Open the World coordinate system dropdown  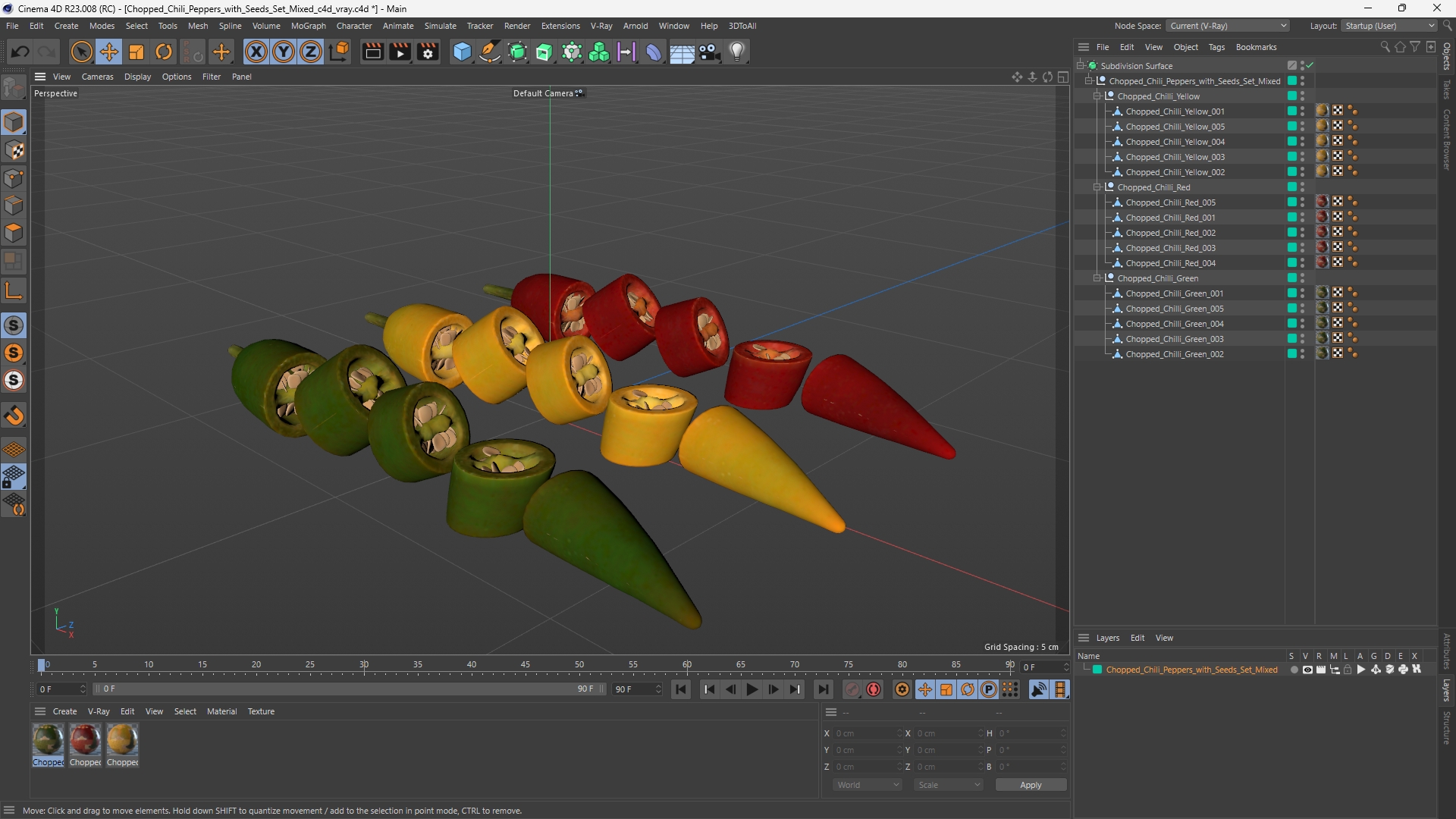(x=868, y=785)
